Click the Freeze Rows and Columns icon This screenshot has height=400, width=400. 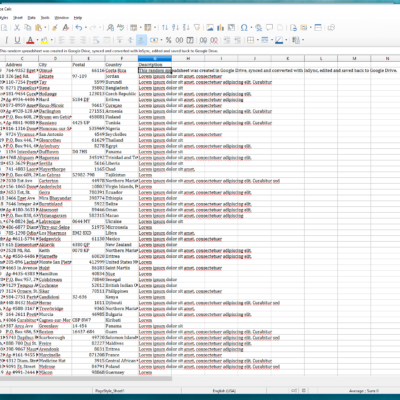coord(304,28)
